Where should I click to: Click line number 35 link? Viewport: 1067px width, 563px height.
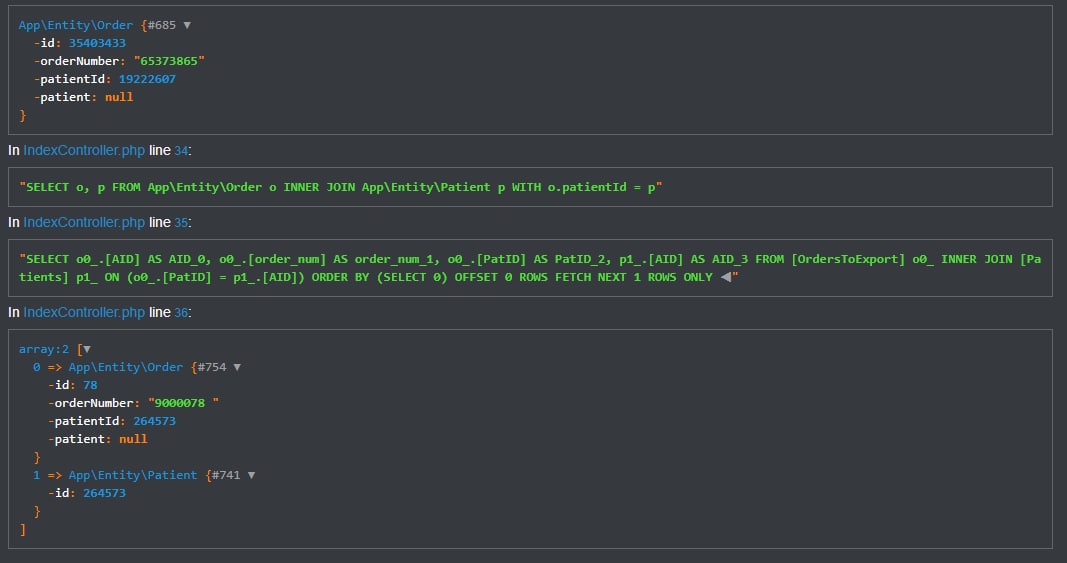pyautogui.click(x=181, y=223)
